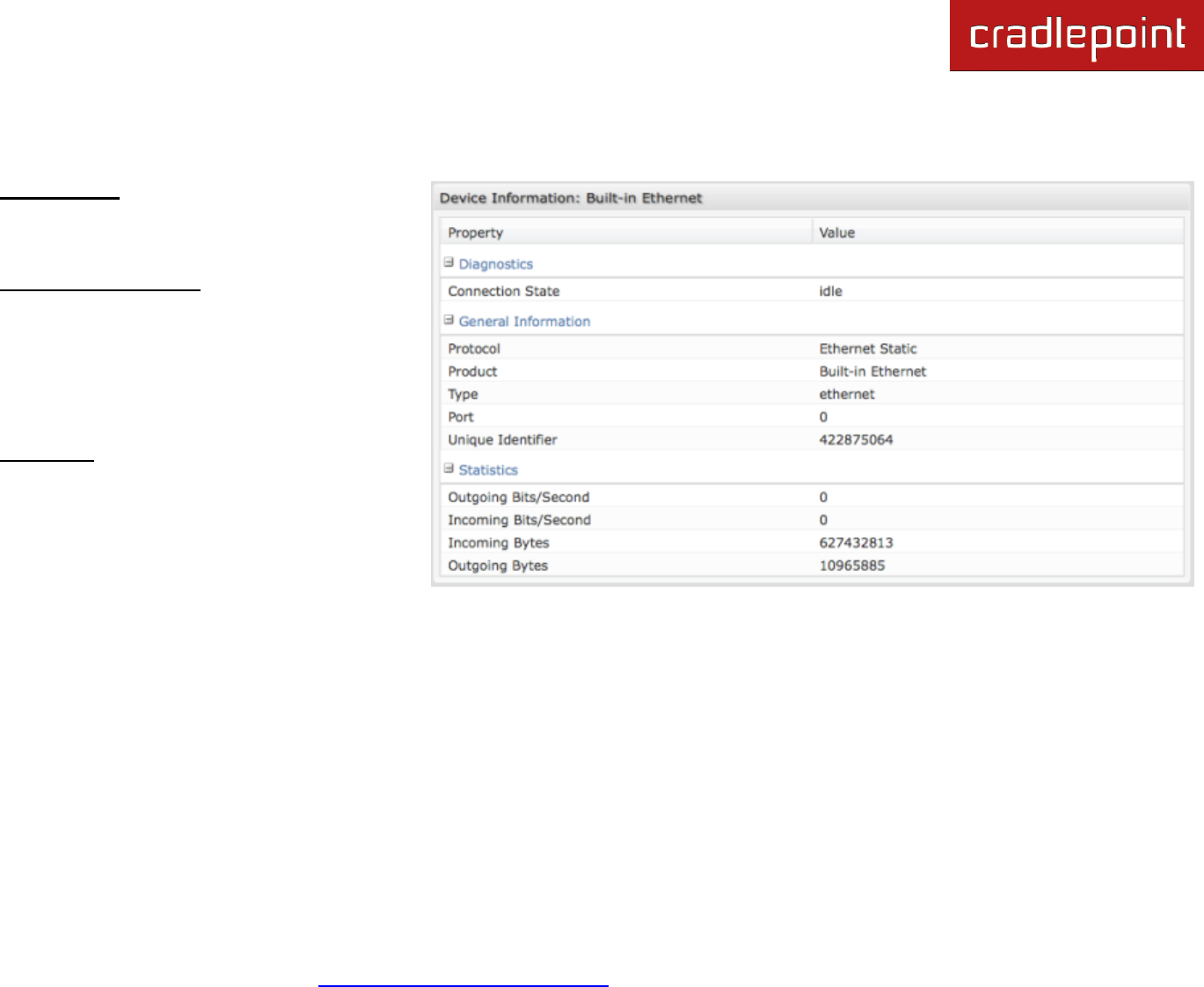
Task: Select the Type row label
Action: pyautogui.click(x=463, y=394)
